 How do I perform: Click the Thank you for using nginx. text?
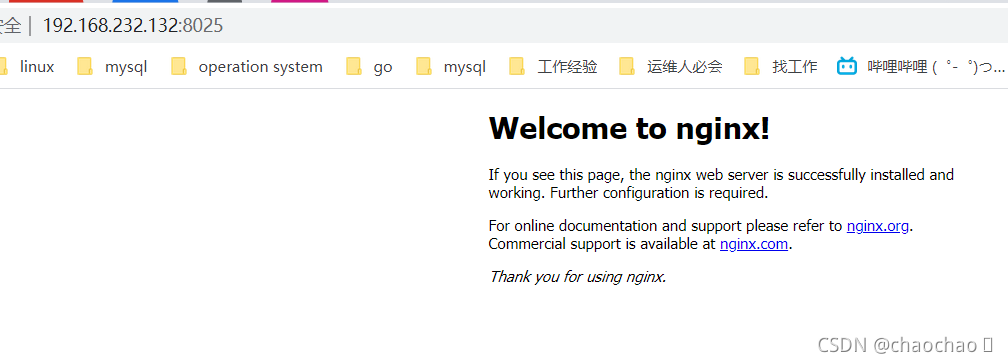point(577,277)
